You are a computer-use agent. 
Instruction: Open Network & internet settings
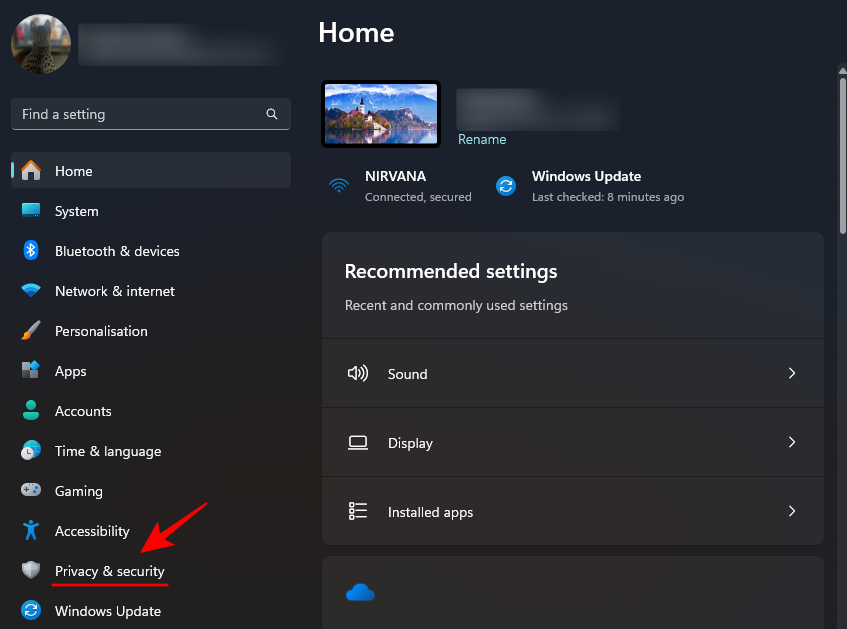point(151,291)
